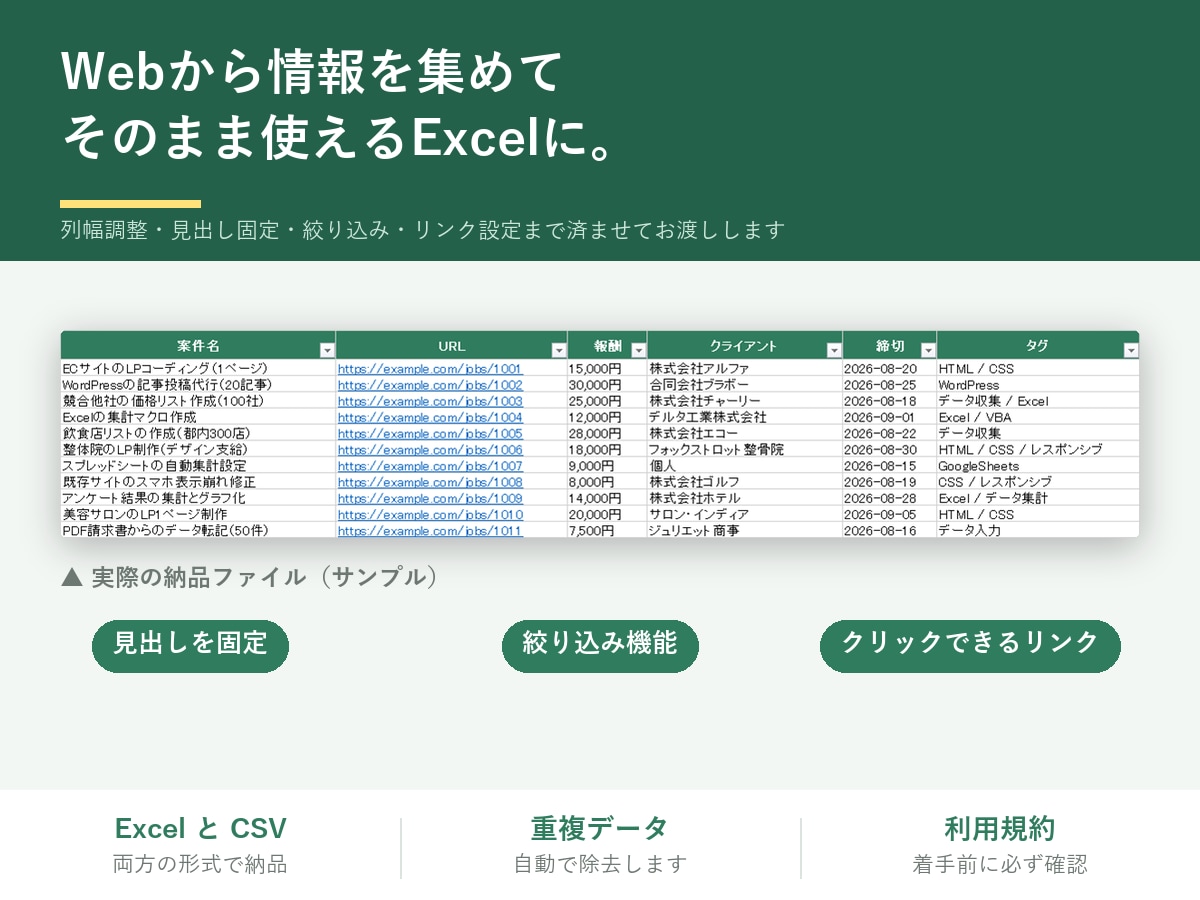This screenshot has height=900, width=1200.
Task: Click the jobs/1004 URL link
Action: 430,417
